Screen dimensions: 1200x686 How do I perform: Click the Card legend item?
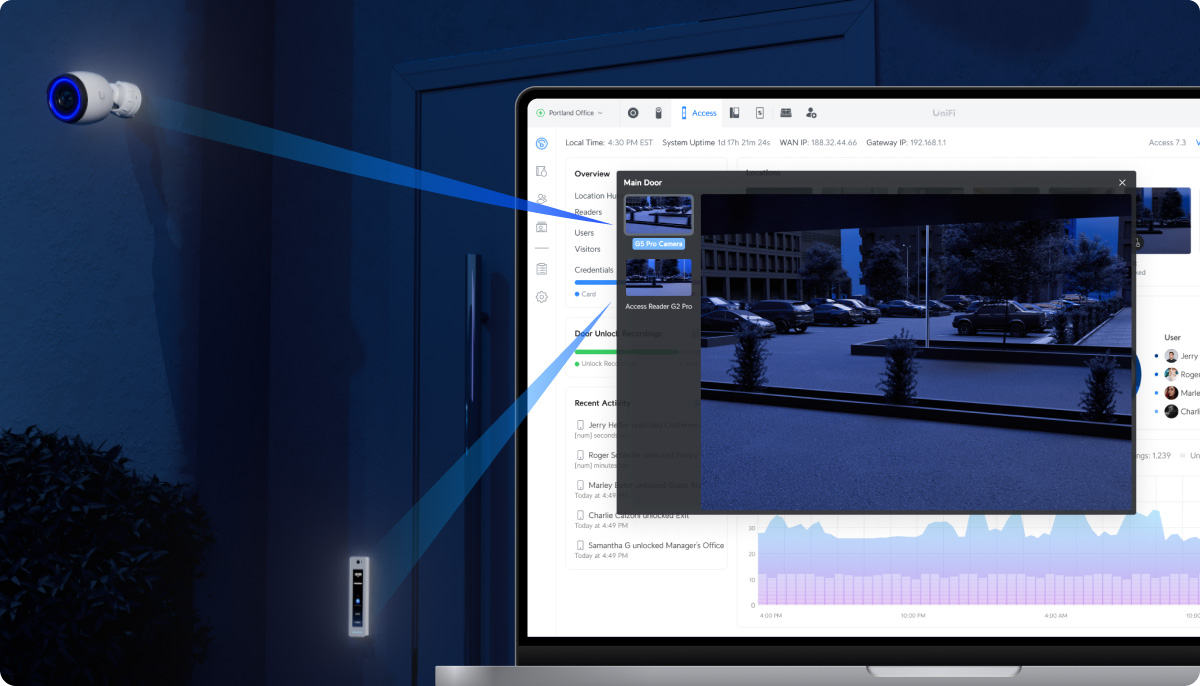pos(586,294)
